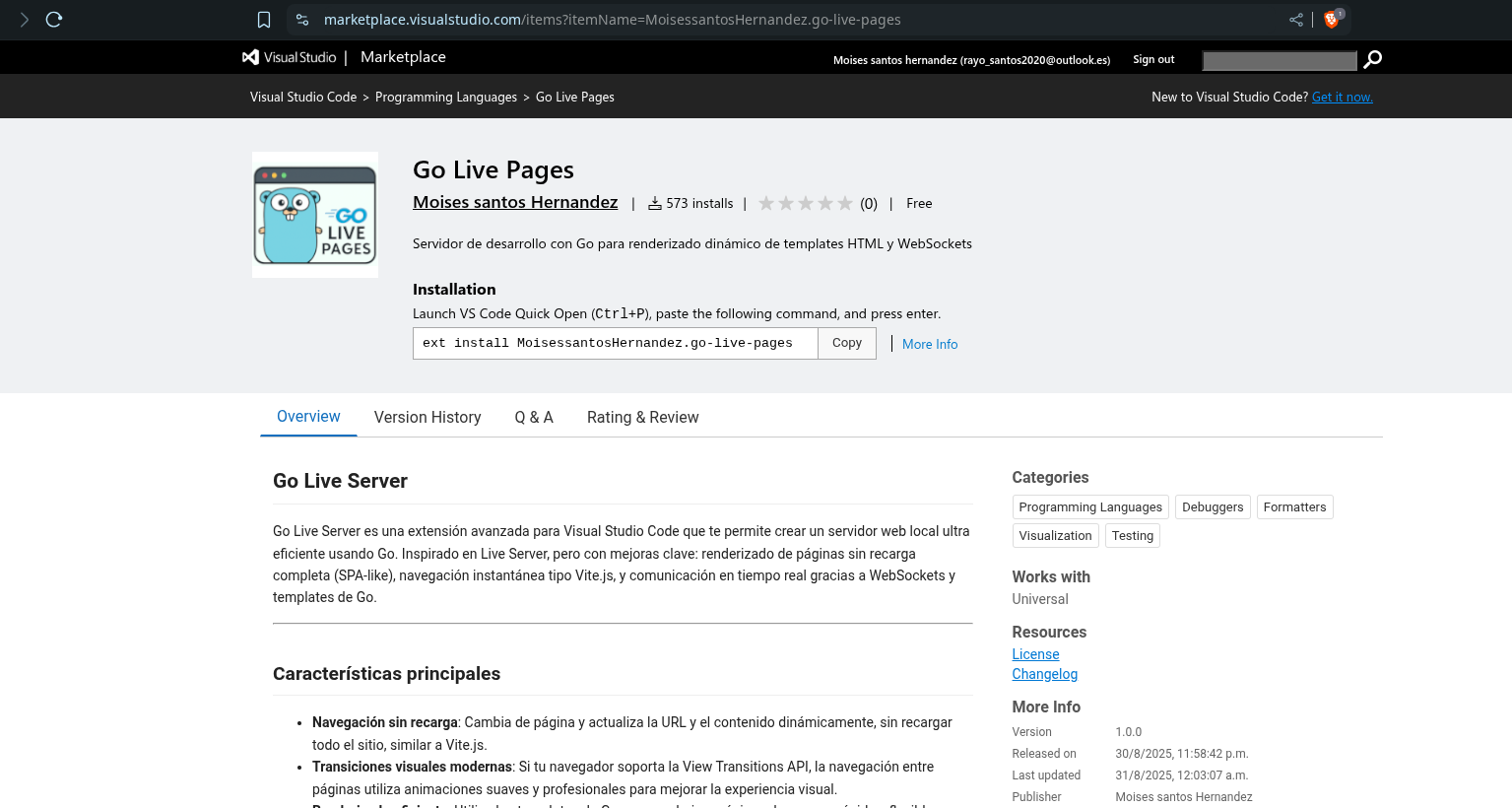Open the Q & A tab
Screen dimensions: 1512x808
[x=534, y=417]
